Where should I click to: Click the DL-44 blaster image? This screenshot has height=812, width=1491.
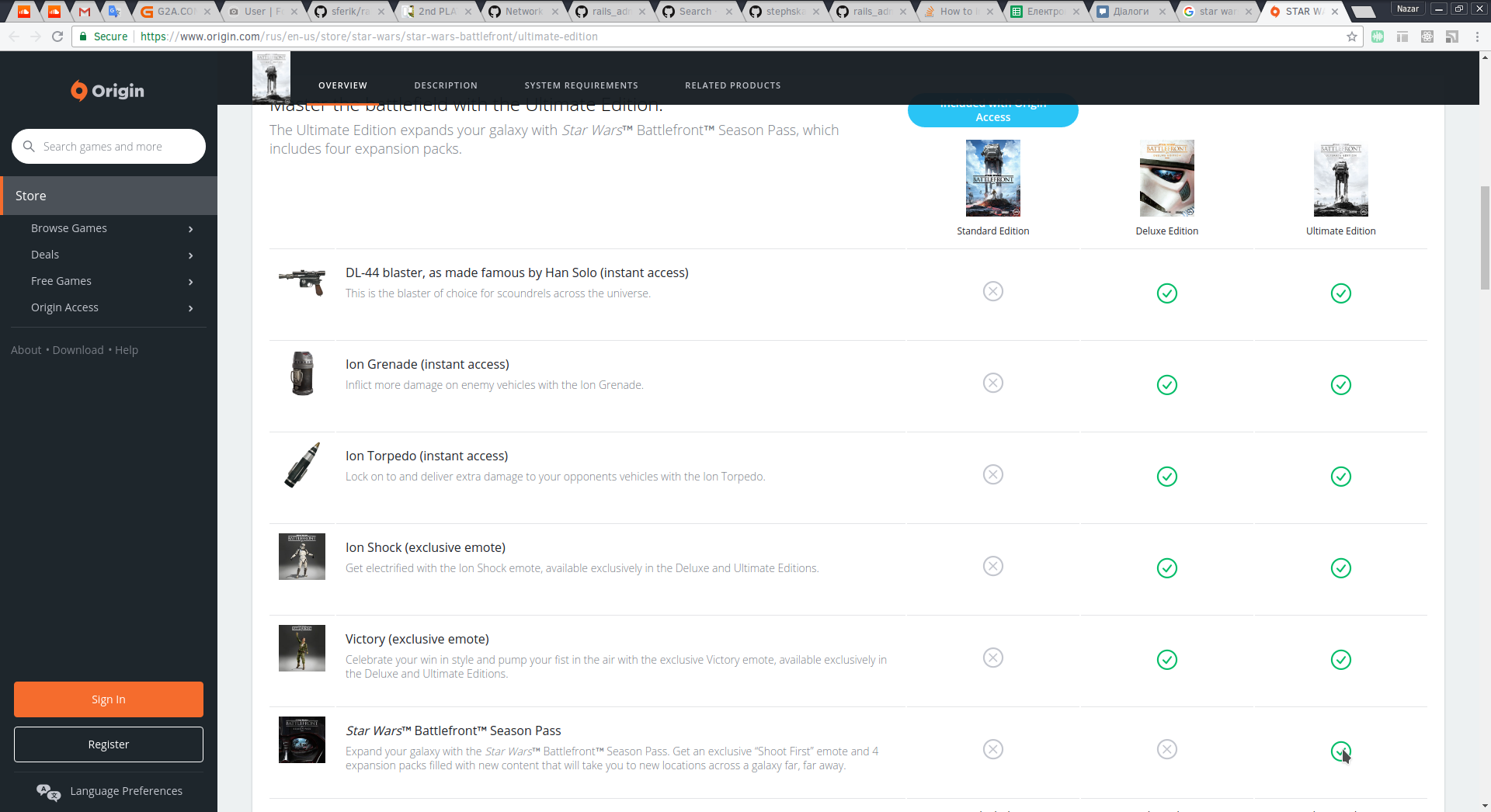[302, 281]
